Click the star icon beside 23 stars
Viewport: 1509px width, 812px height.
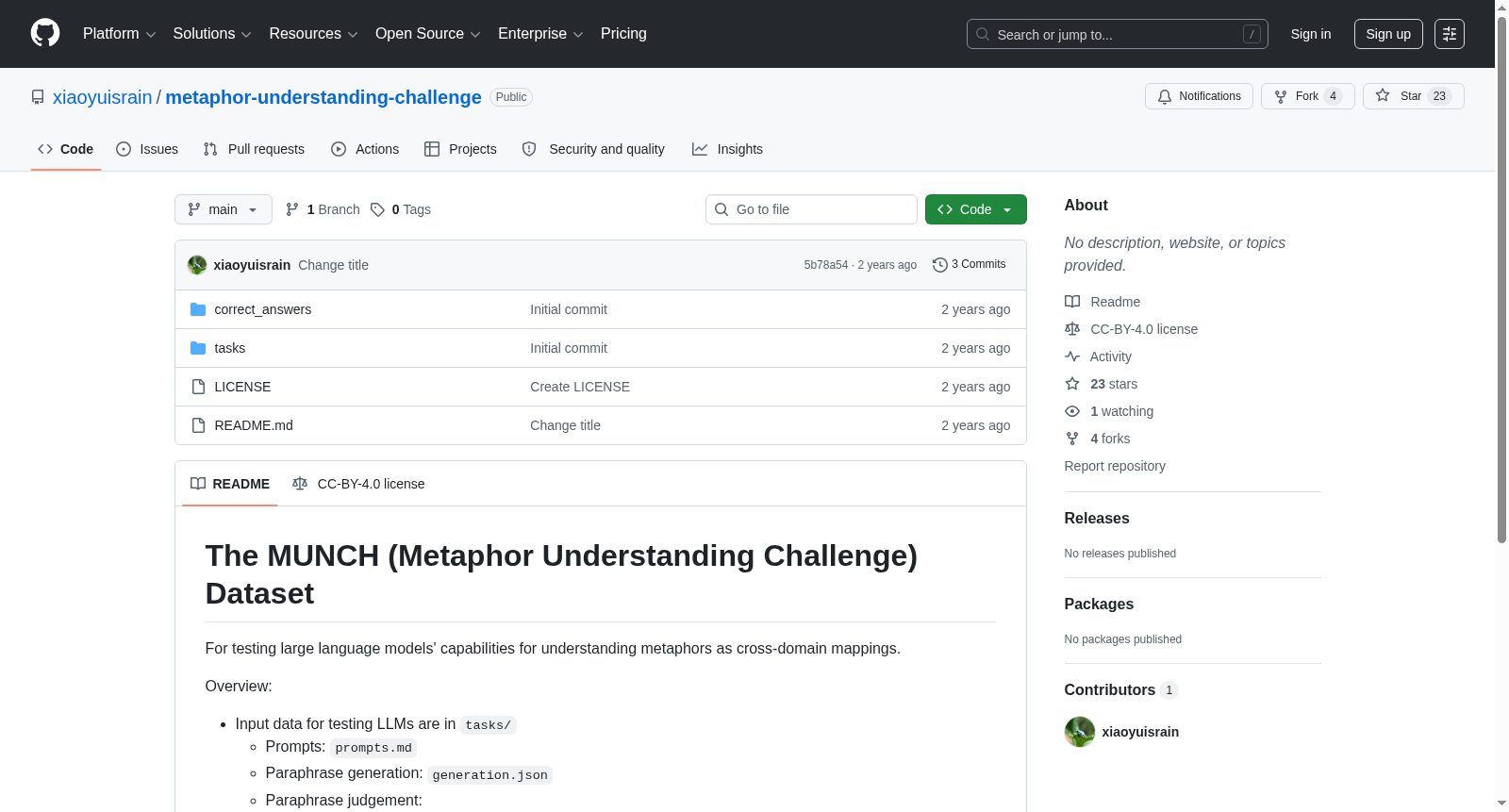pyautogui.click(x=1072, y=384)
